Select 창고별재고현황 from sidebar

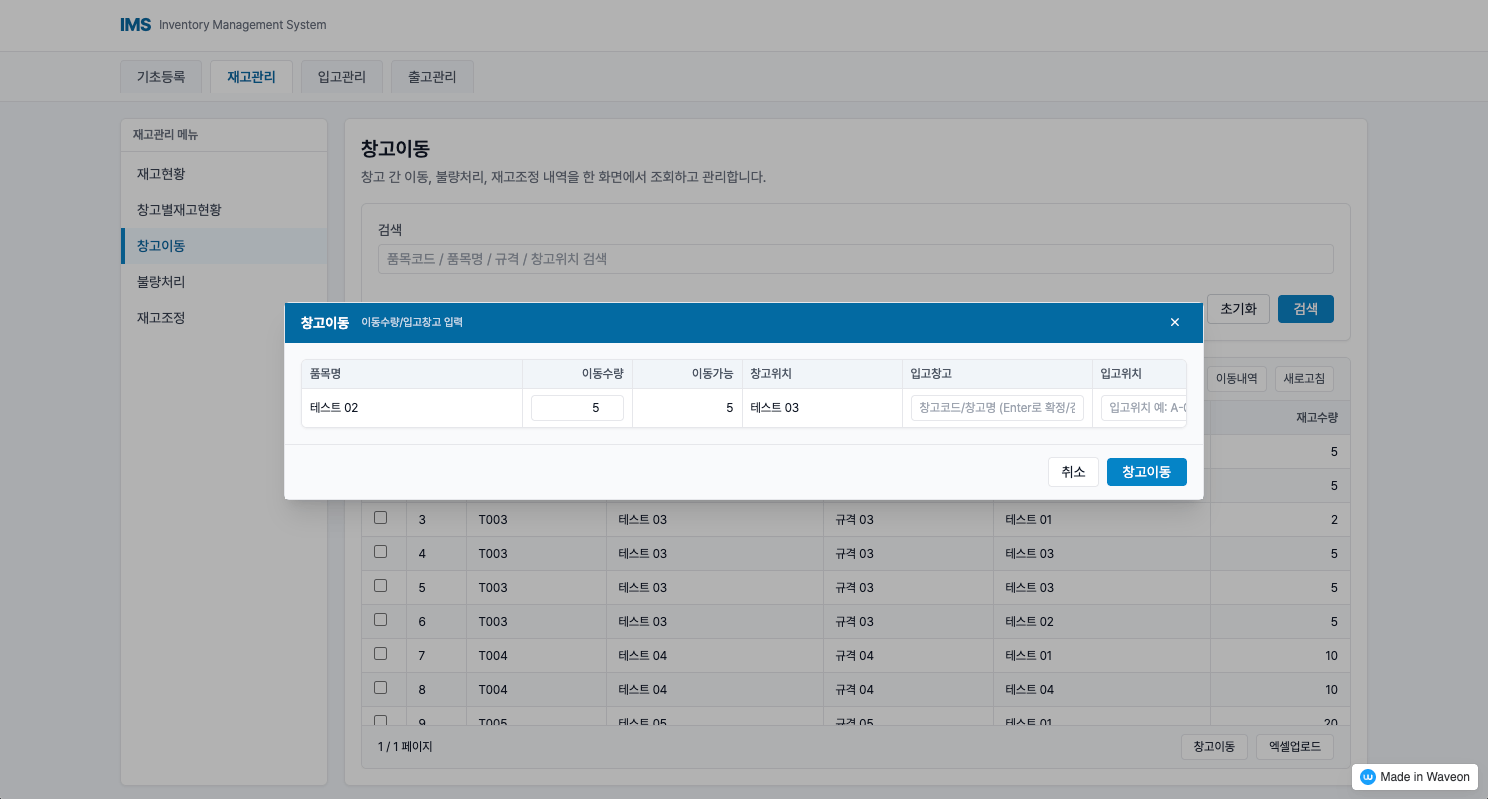point(179,210)
